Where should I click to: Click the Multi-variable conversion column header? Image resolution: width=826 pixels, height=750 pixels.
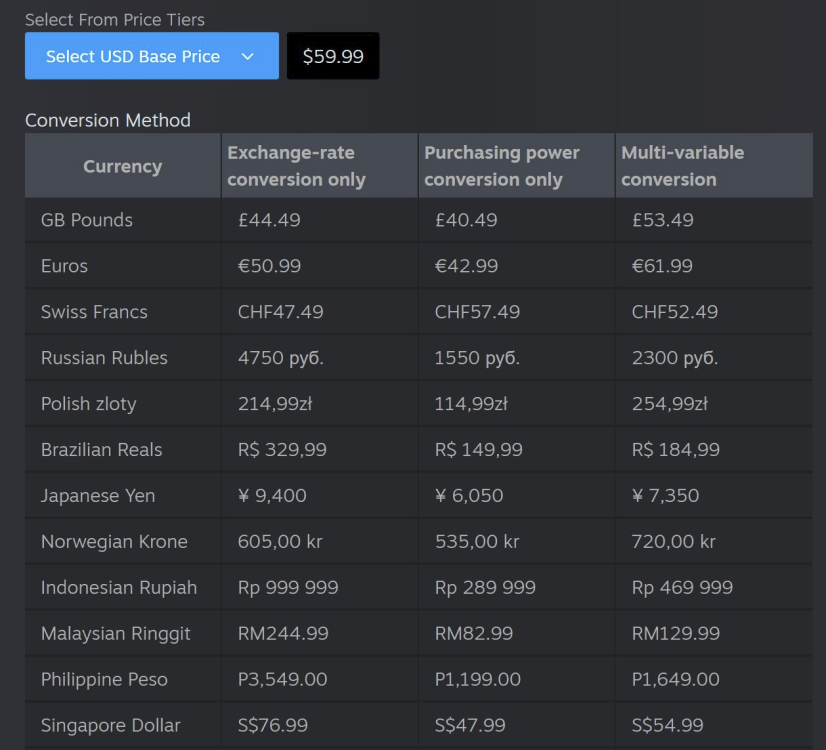682,166
